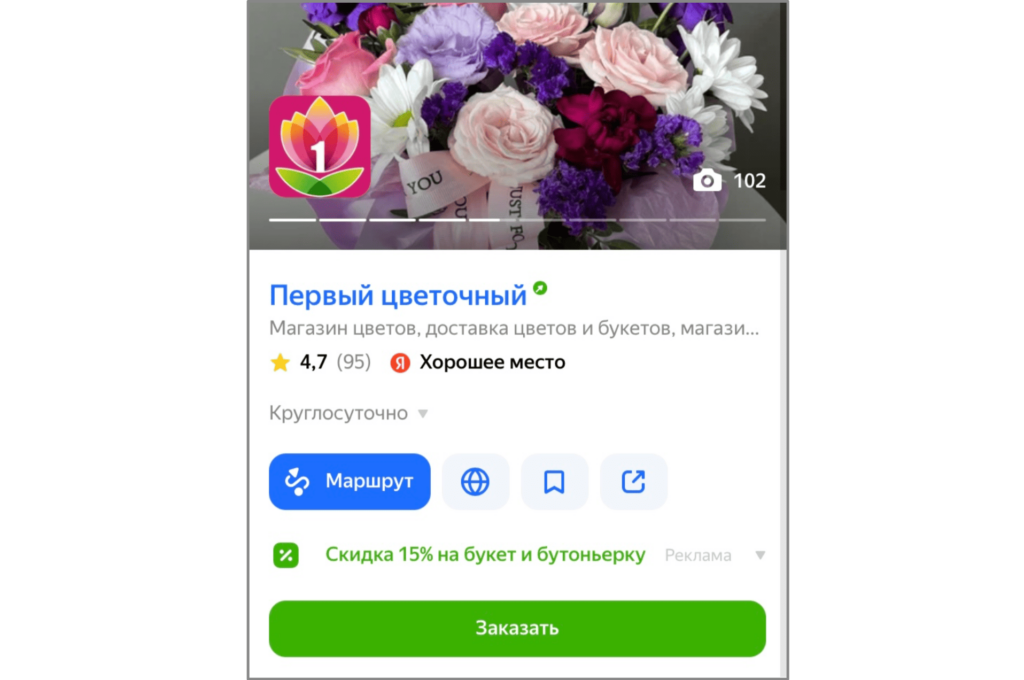
Task: Click the truncated Магазин цветов category line
Action: click(514, 328)
